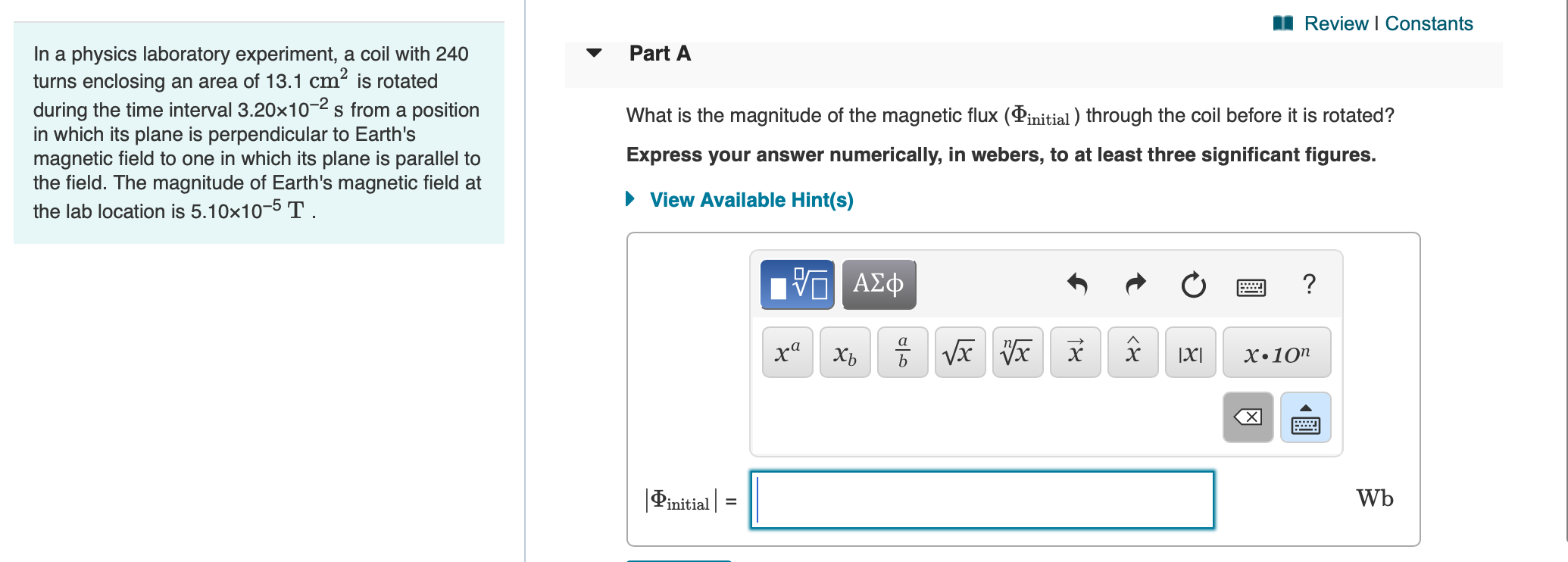Add a vector arrow with the x-arrow icon
Viewport: 1568px width, 562px height.
pyautogui.click(x=1075, y=351)
